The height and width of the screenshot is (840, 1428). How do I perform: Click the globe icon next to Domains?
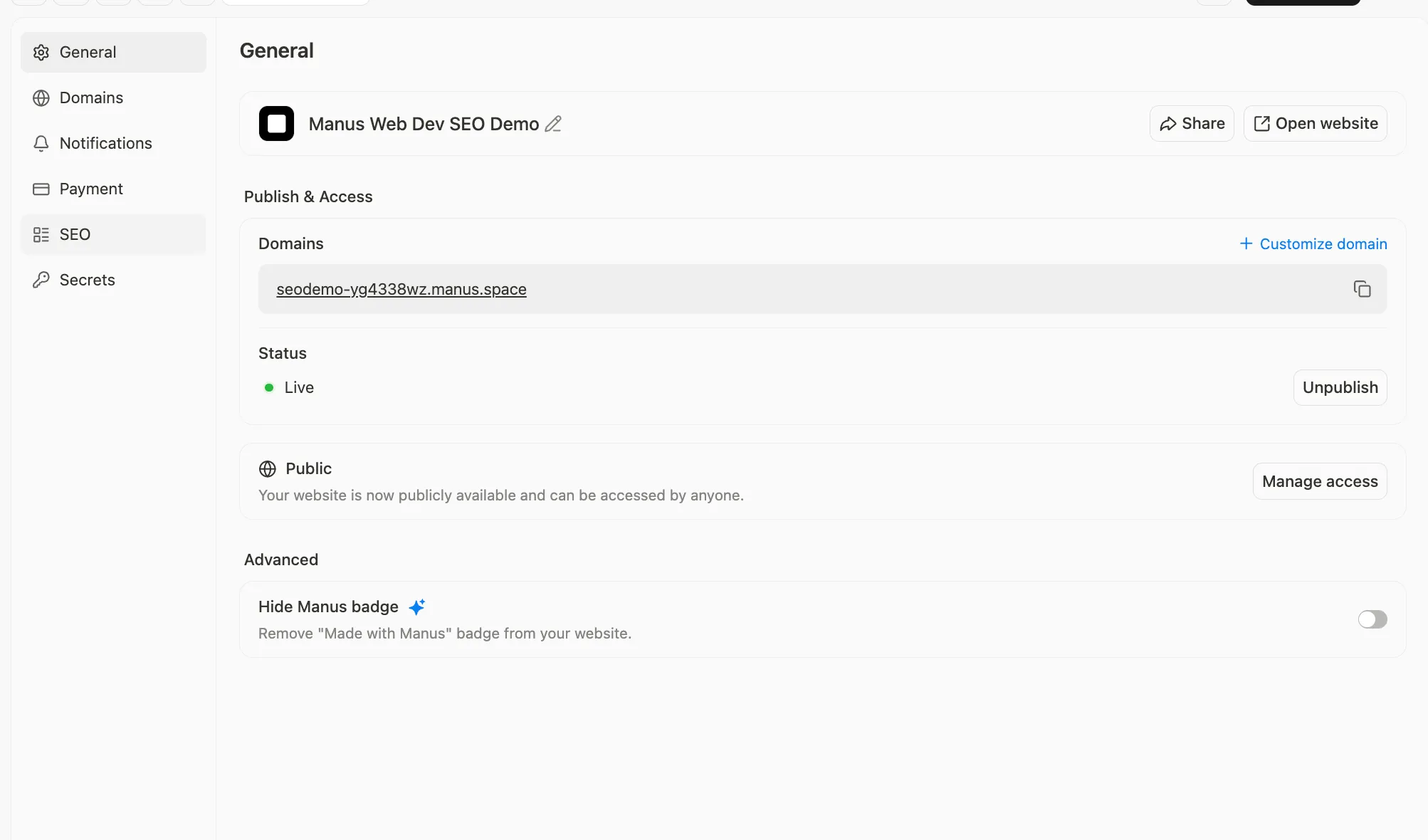point(41,98)
